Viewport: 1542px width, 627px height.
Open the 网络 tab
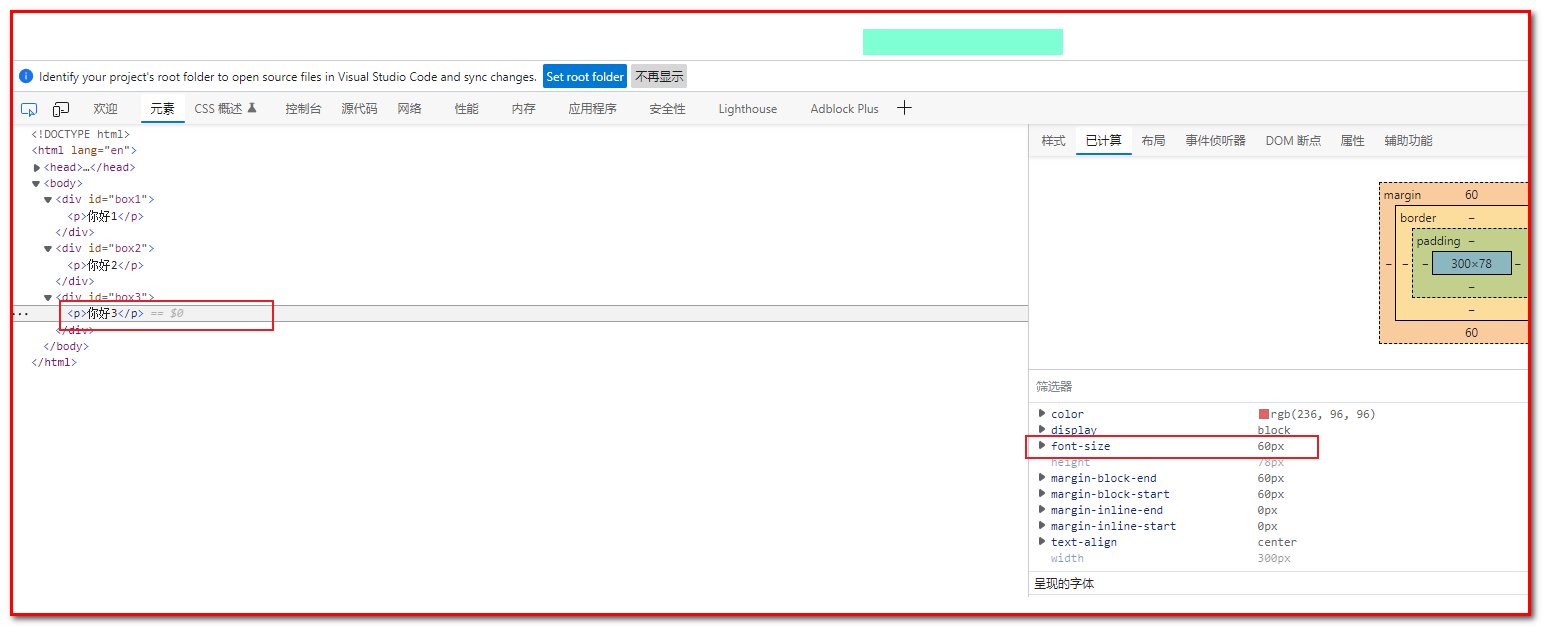[x=409, y=109]
